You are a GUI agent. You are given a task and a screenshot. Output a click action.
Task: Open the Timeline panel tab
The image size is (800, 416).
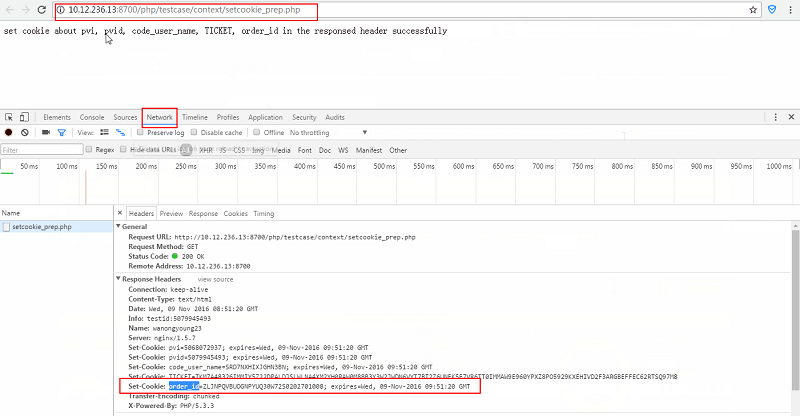click(x=195, y=117)
